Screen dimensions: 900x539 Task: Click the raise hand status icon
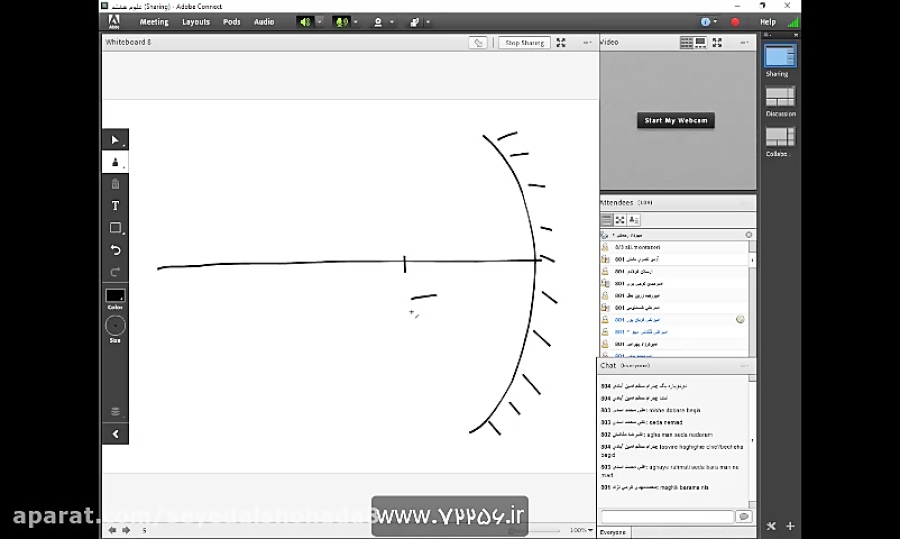[414, 22]
